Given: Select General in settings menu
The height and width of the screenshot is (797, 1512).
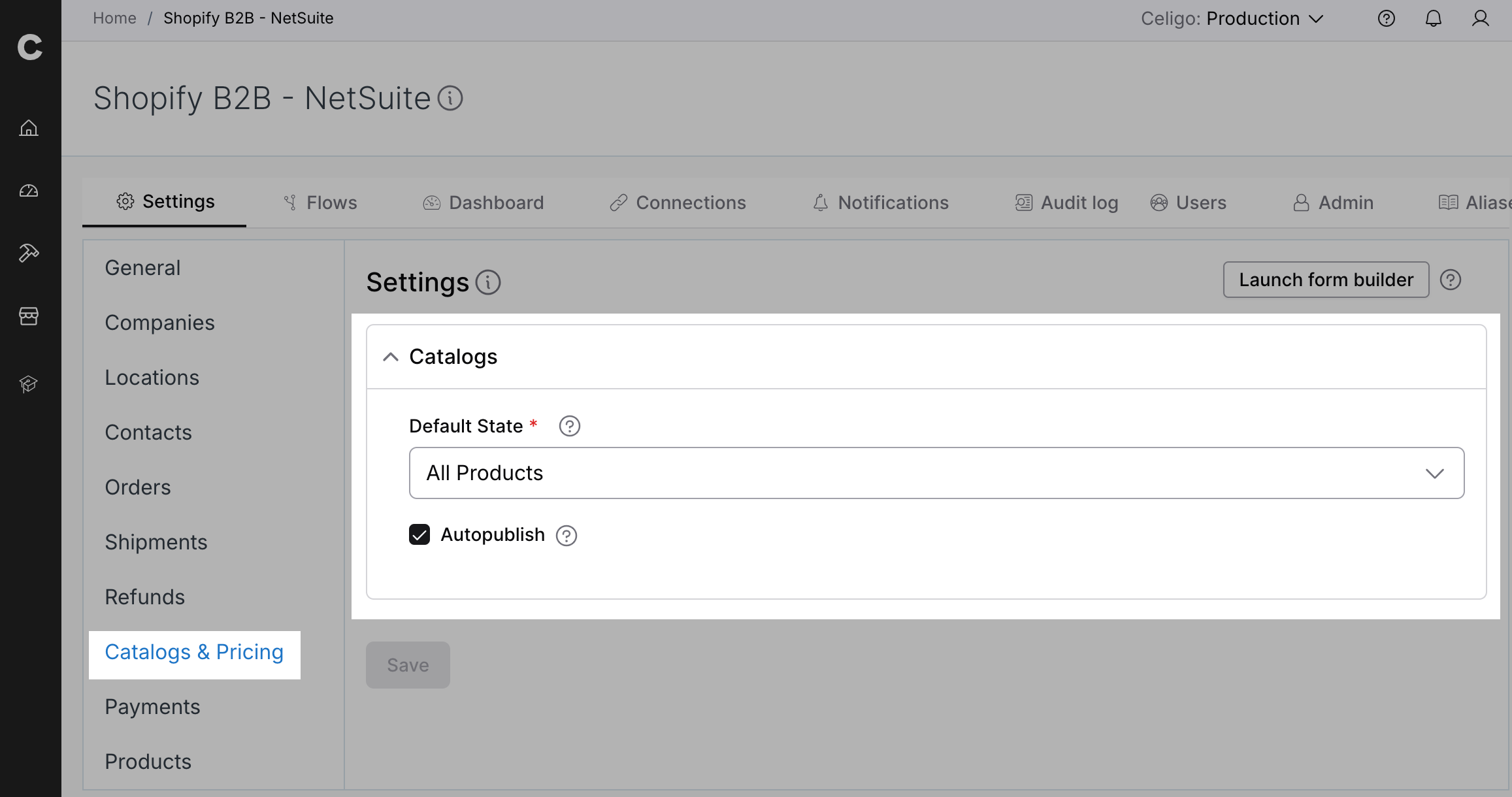Looking at the screenshot, I should pyautogui.click(x=142, y=268).
